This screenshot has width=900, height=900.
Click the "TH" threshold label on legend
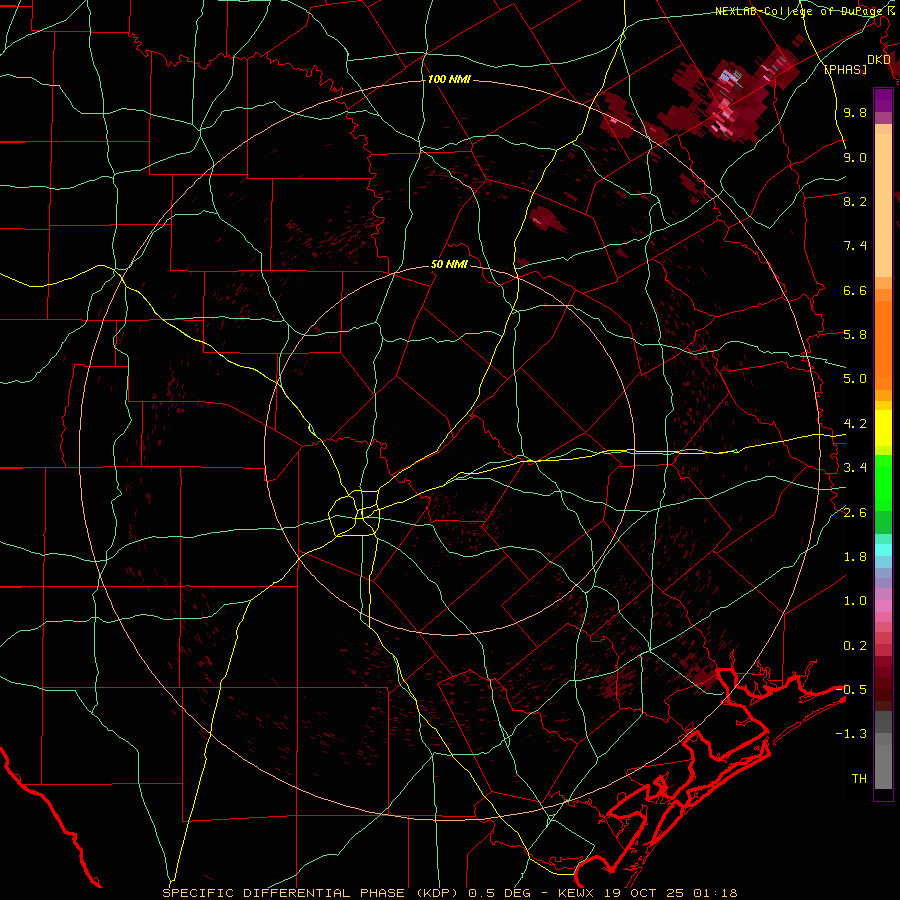point(859,779)
